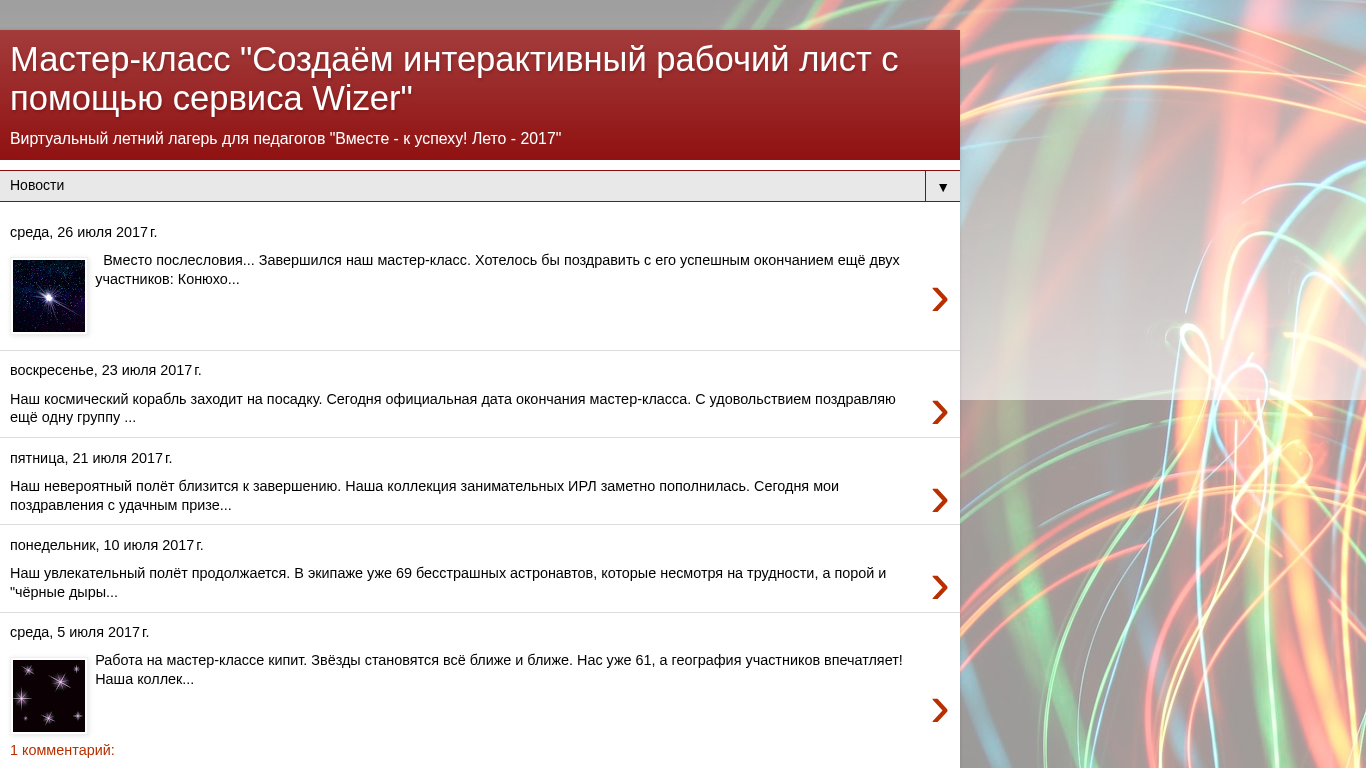Screen dimensions: 1366x768
Task: Select the date 'среда, 26 июля 2017 г.'
Action: (x=84, y=232)
